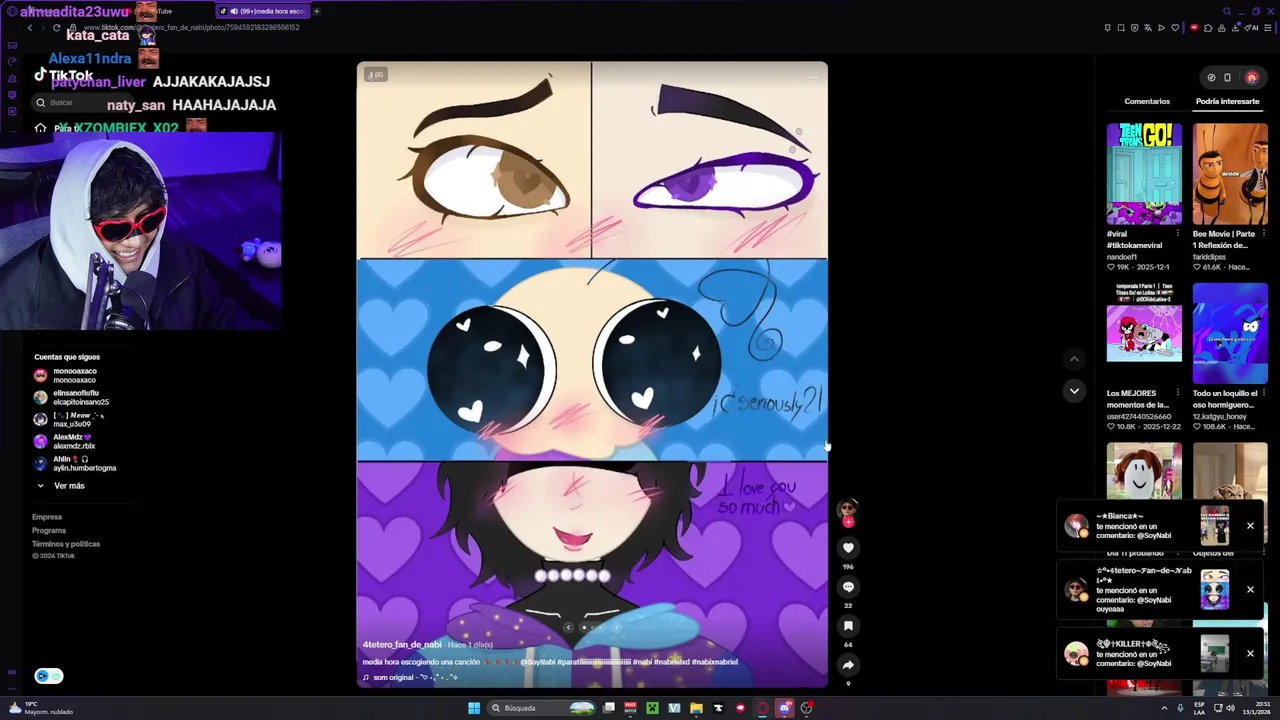Open the three-dot menu on the photo
1280x720 pixels.
click(812, 76)
